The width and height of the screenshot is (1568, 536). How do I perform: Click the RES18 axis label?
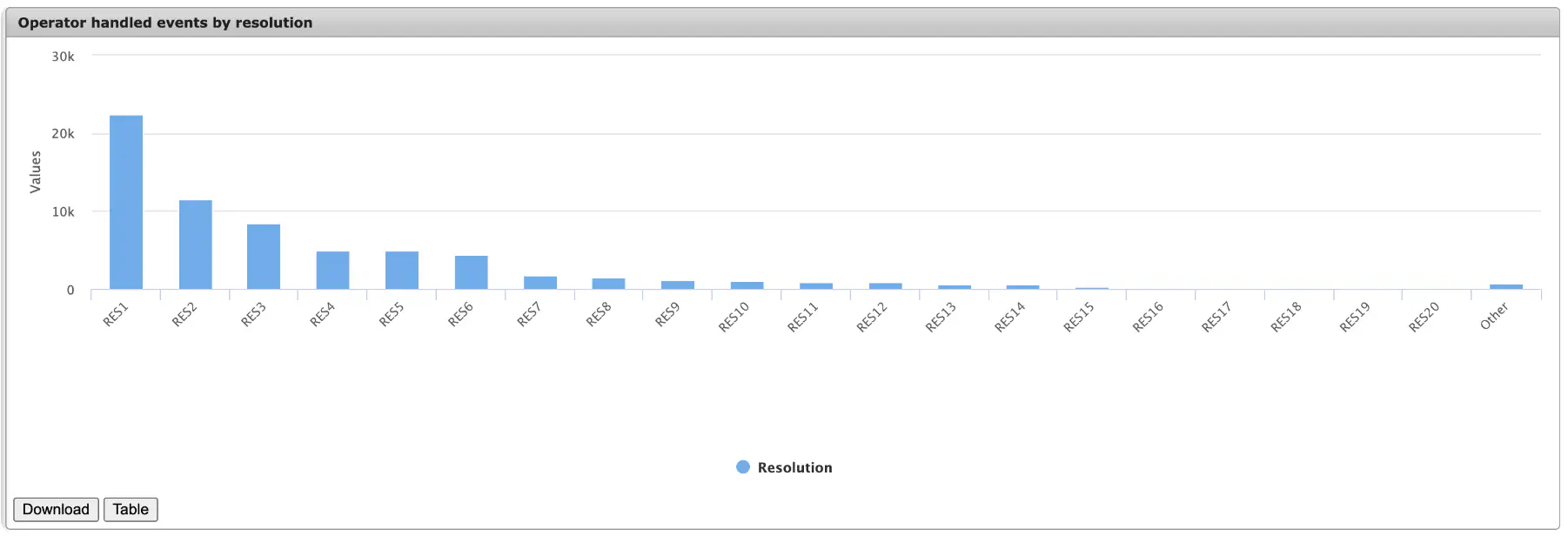tap(1286, 318)
